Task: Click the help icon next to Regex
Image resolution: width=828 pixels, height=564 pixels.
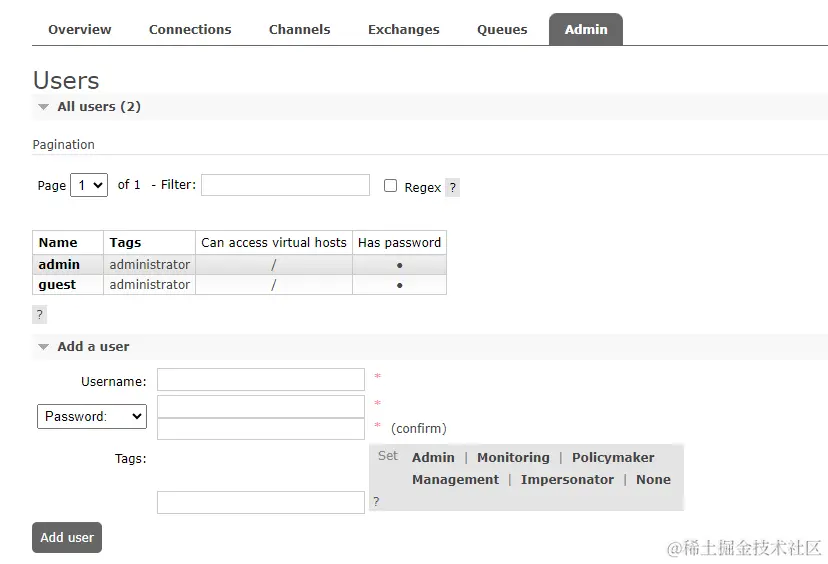Action: point(452,187)
